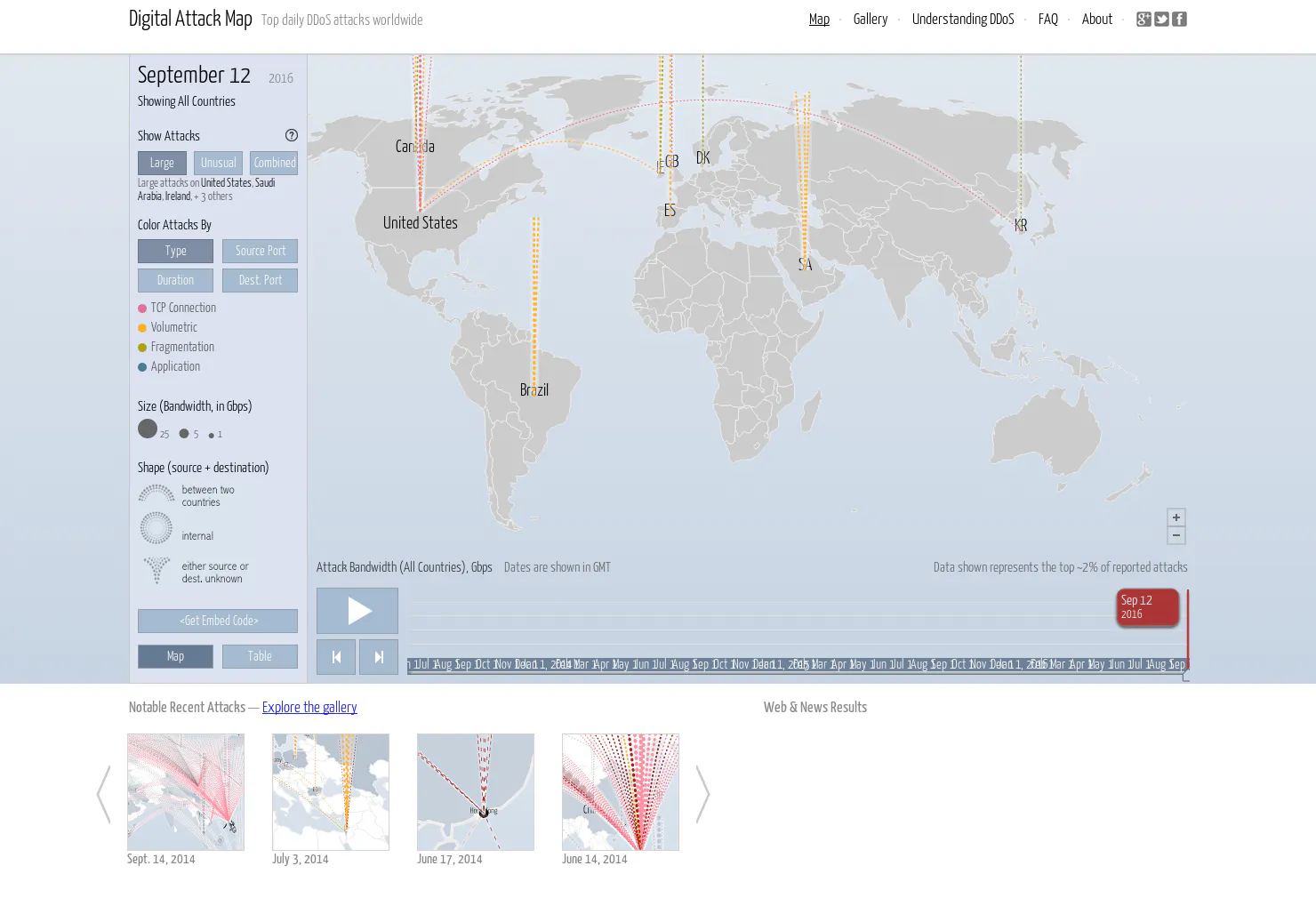The image size is (1316, 922).
Task: Open the Google Plus share icon
Action: pos(1143,19)
